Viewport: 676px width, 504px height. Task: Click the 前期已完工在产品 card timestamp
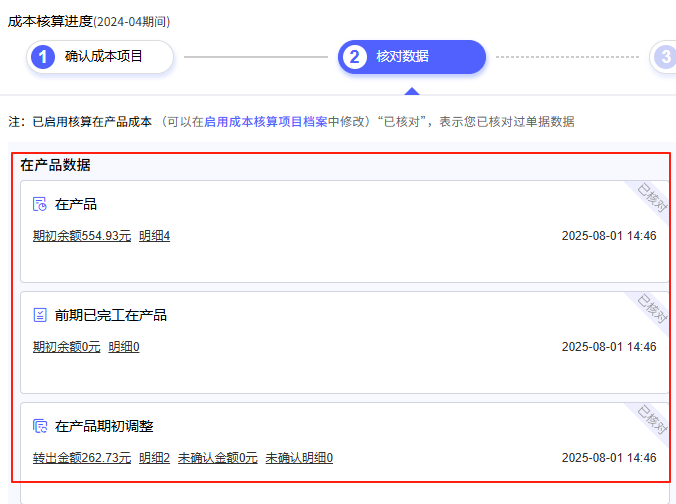pos(609,347)
